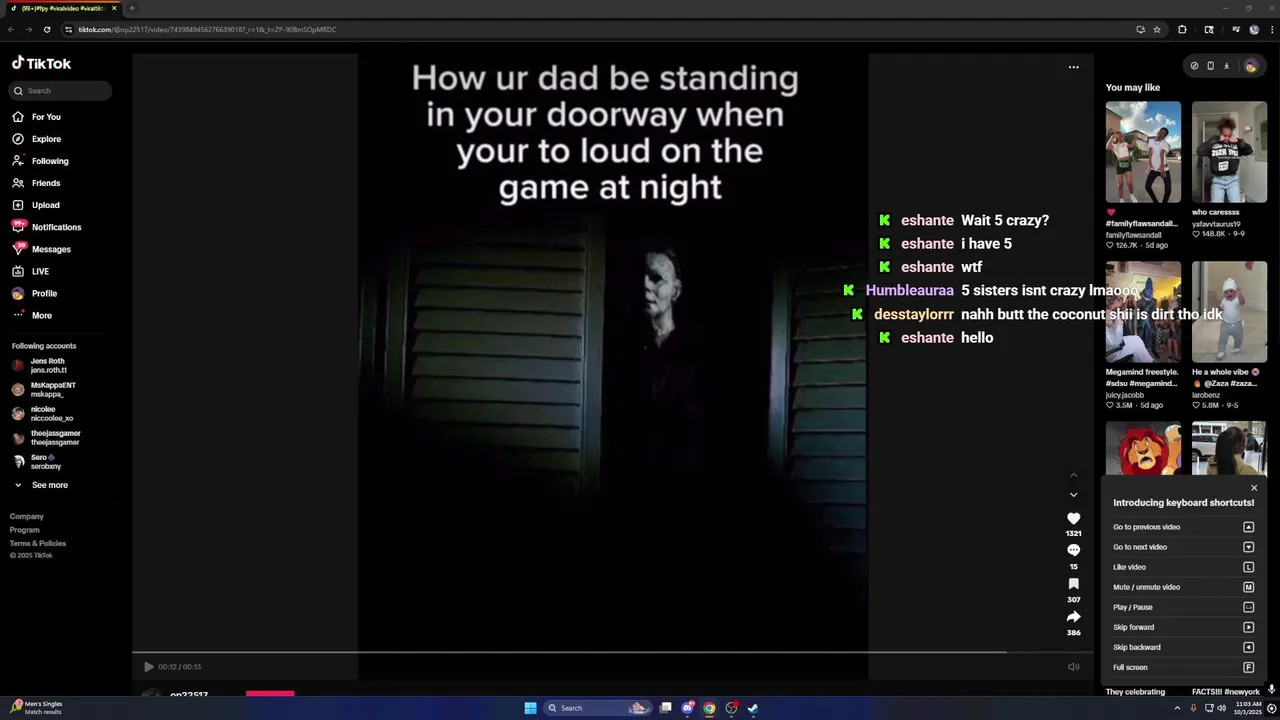Open Steam from the taskbar
Image resolution: width=1280 pixels, height=720 pixels.
[x=753, y=708]
